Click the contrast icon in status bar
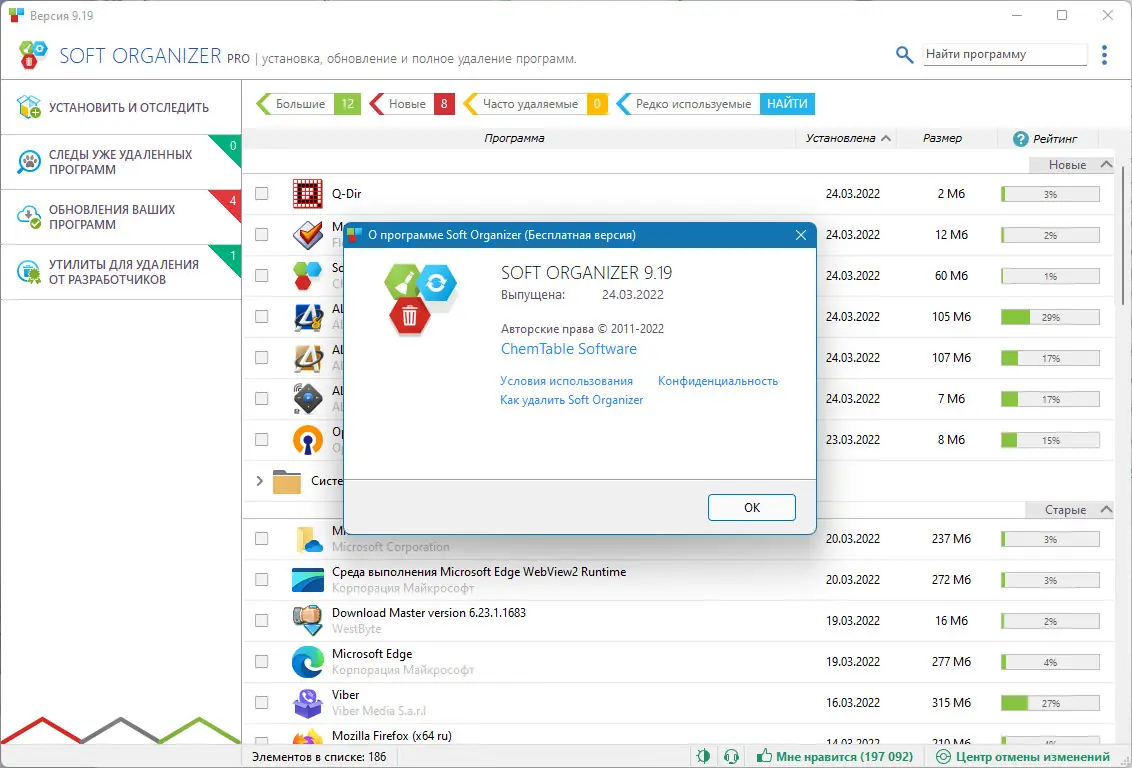 [703, 757]
